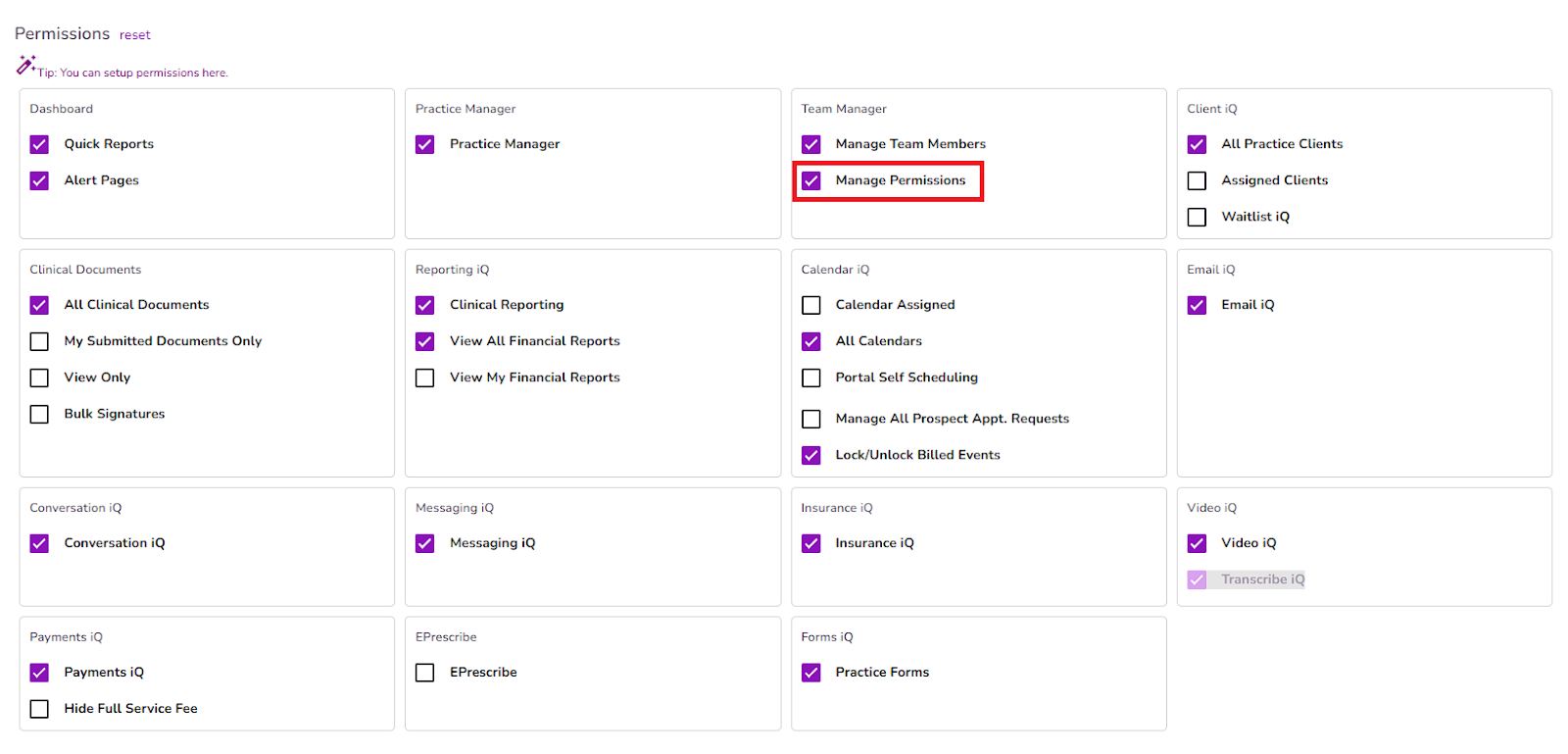Uncheck the Payments iQ permission checkbox

[x=39, y=673]
